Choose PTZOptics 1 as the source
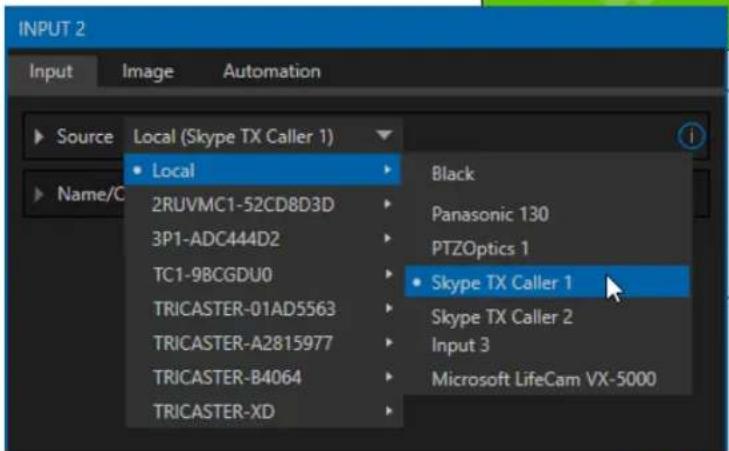This screenshot has width=729, height=451. tap(548, 249)
